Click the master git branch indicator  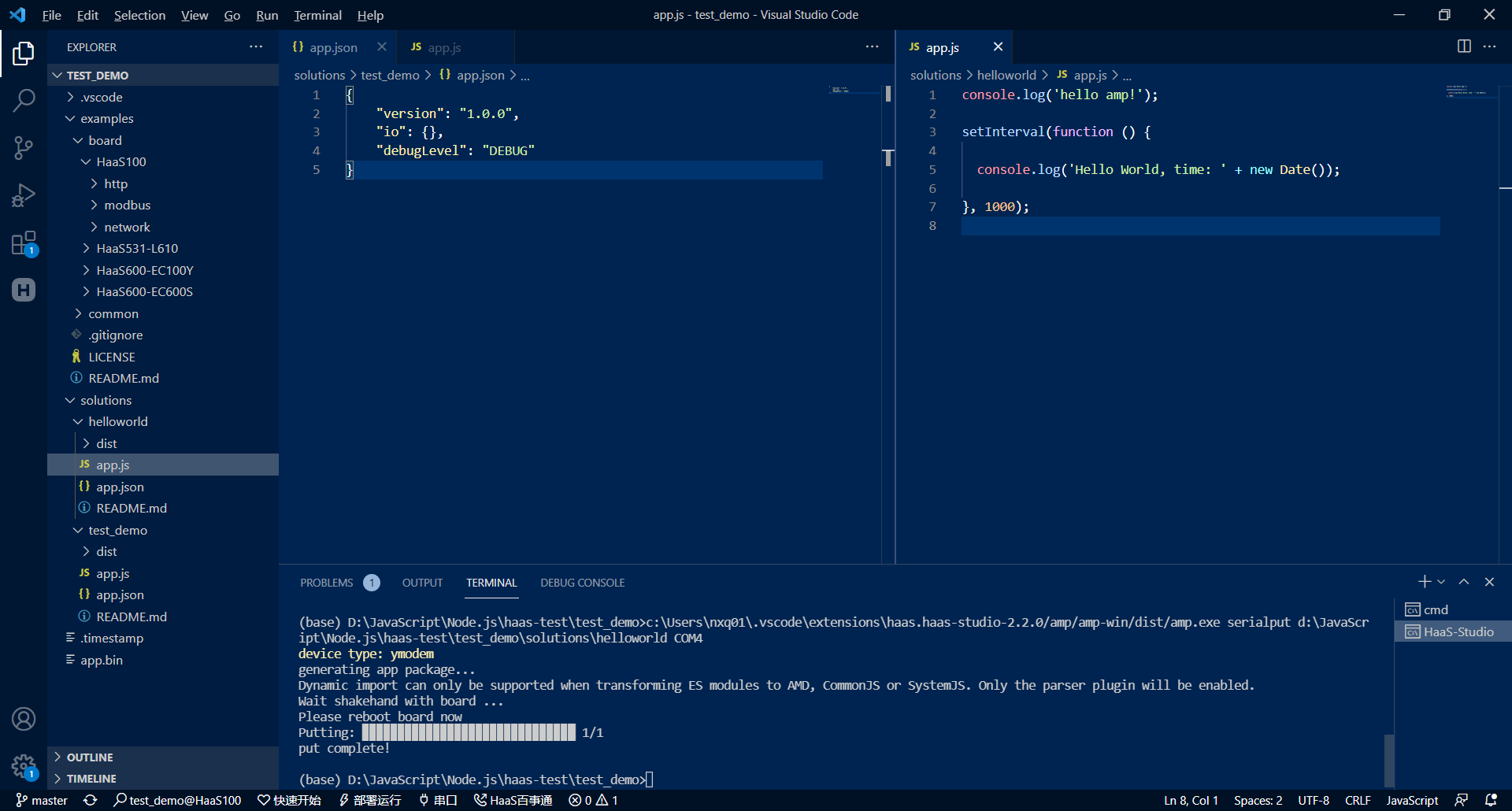(42, 800)
